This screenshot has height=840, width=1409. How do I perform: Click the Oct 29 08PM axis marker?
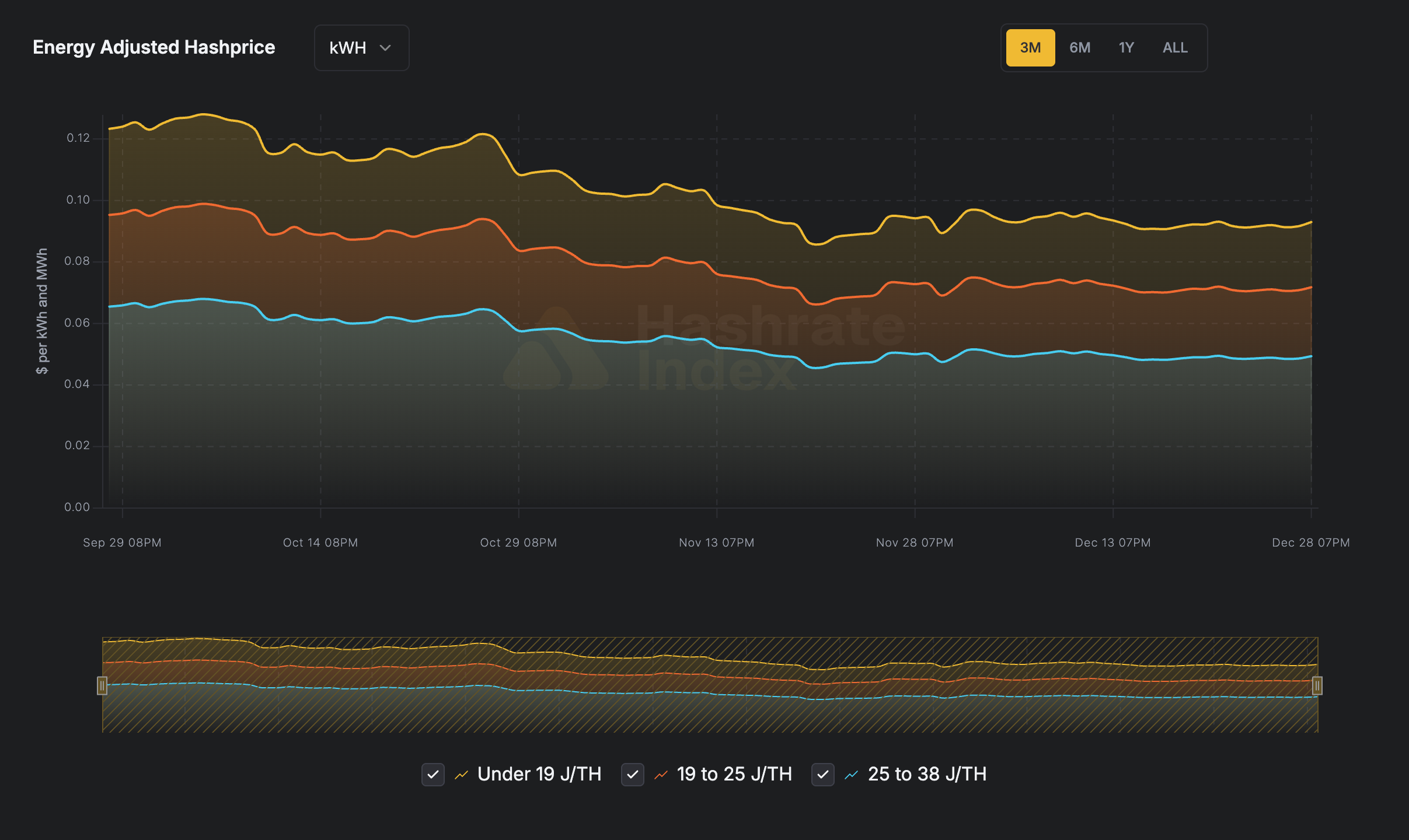tap(518, 542)
